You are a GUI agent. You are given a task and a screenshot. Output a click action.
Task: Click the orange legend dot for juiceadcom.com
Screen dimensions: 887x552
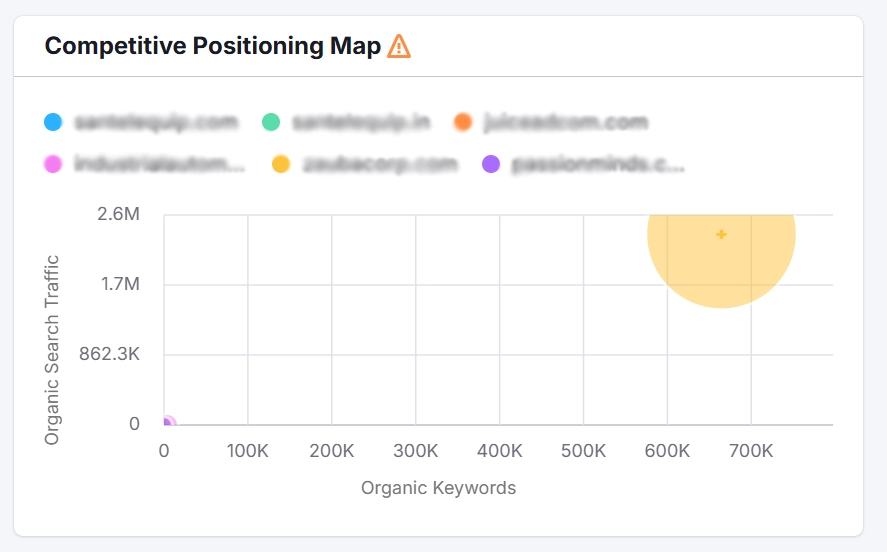click(x=462, y=122)
